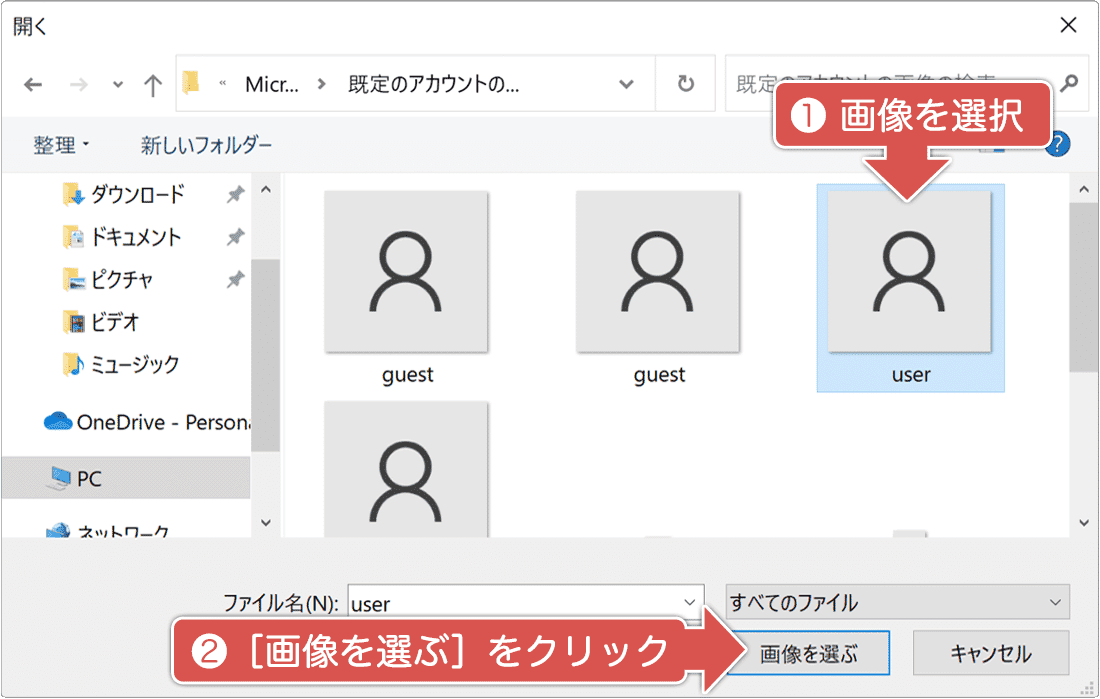1100x699 pixels.
Task: Unpin ドキュメント from Quick Access
Action: (234, 237)
